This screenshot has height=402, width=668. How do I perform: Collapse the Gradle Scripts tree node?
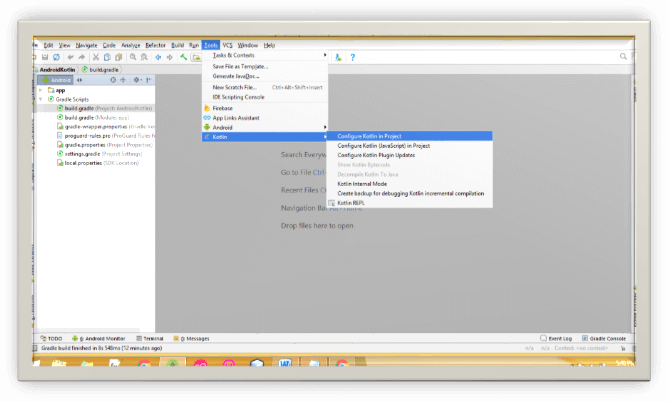[41, 99]
